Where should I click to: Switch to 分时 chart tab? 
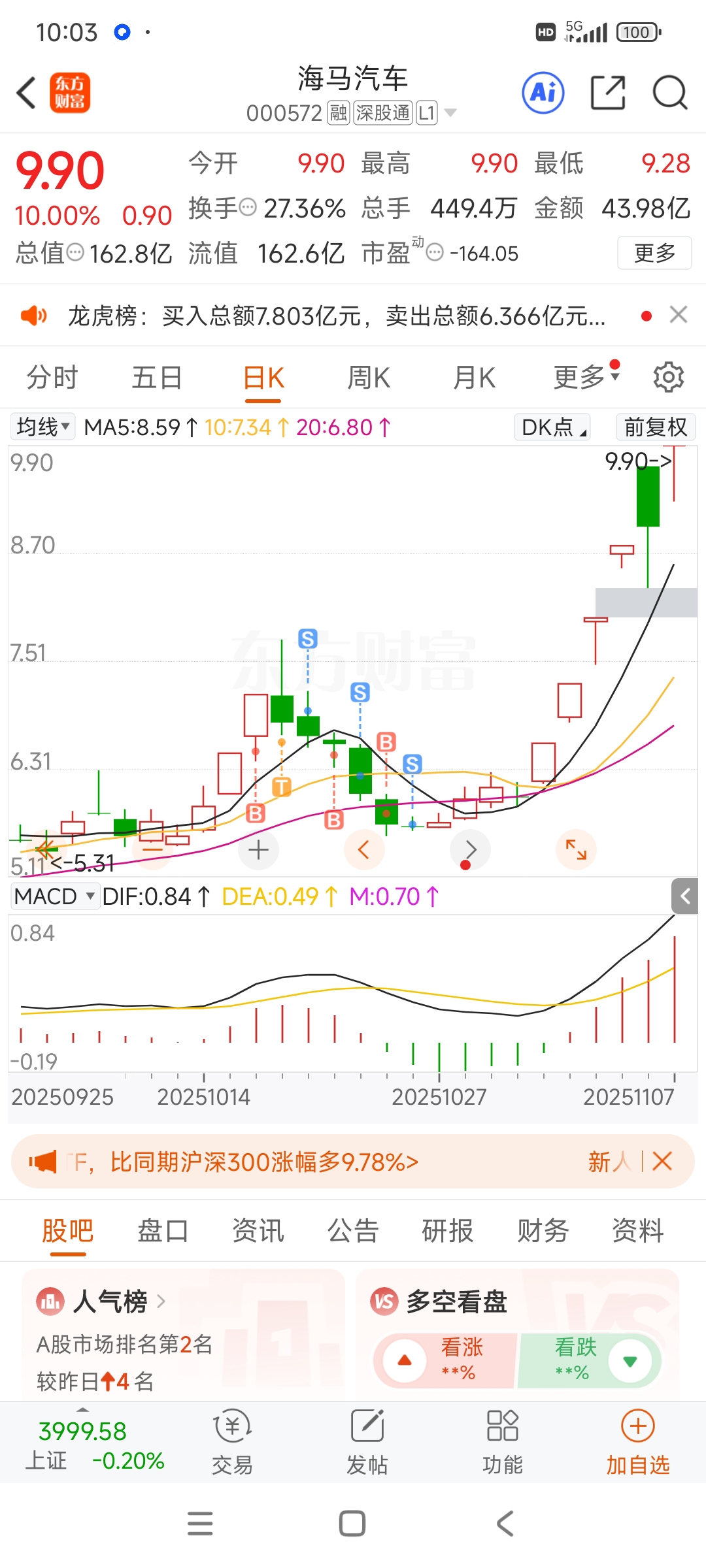coord(52,378)
